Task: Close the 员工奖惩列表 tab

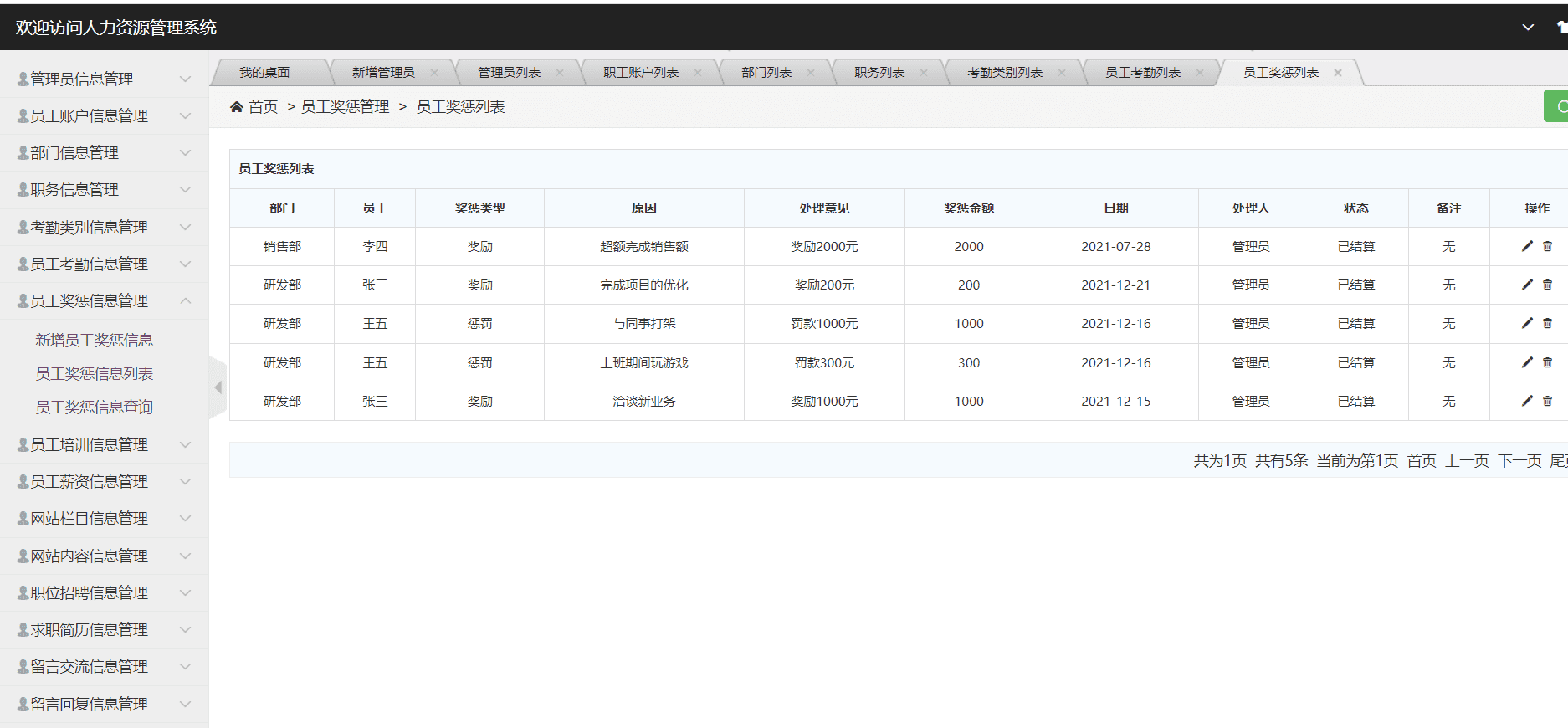Action: click(1338, 73)
